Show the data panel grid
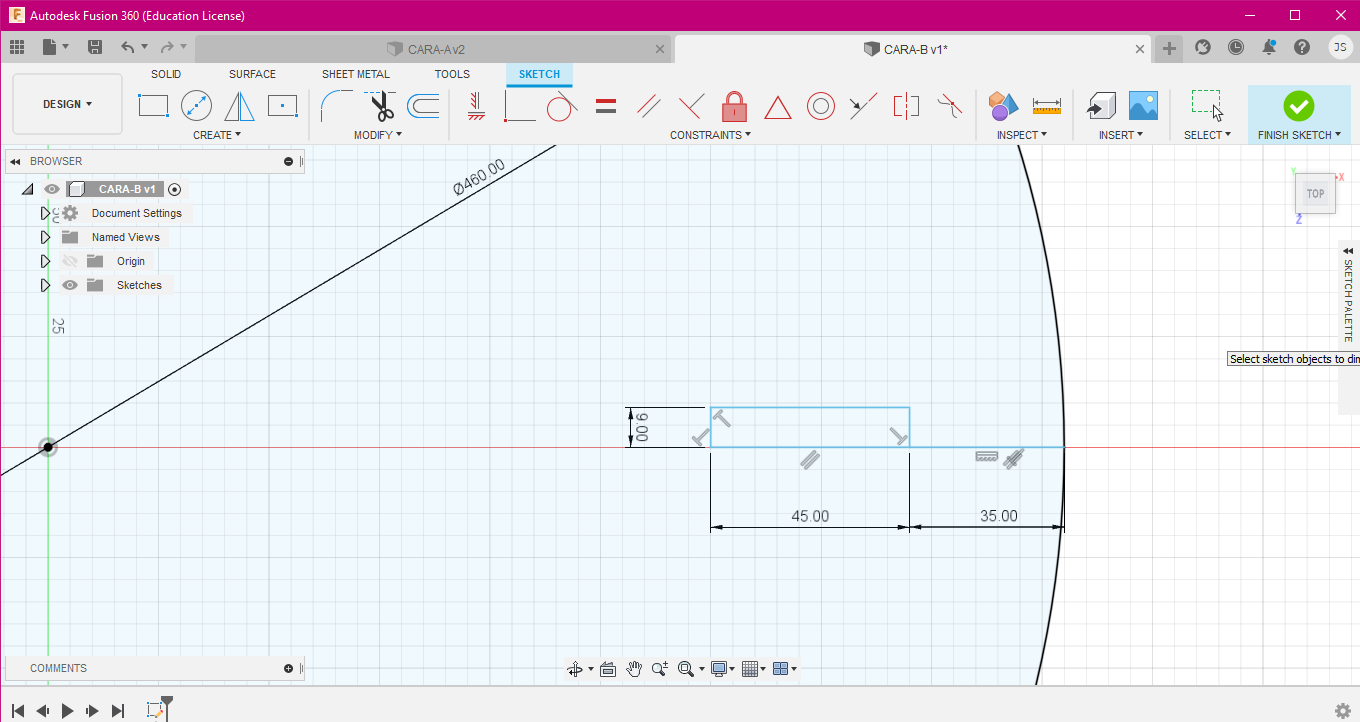 (x=16, y=47)
